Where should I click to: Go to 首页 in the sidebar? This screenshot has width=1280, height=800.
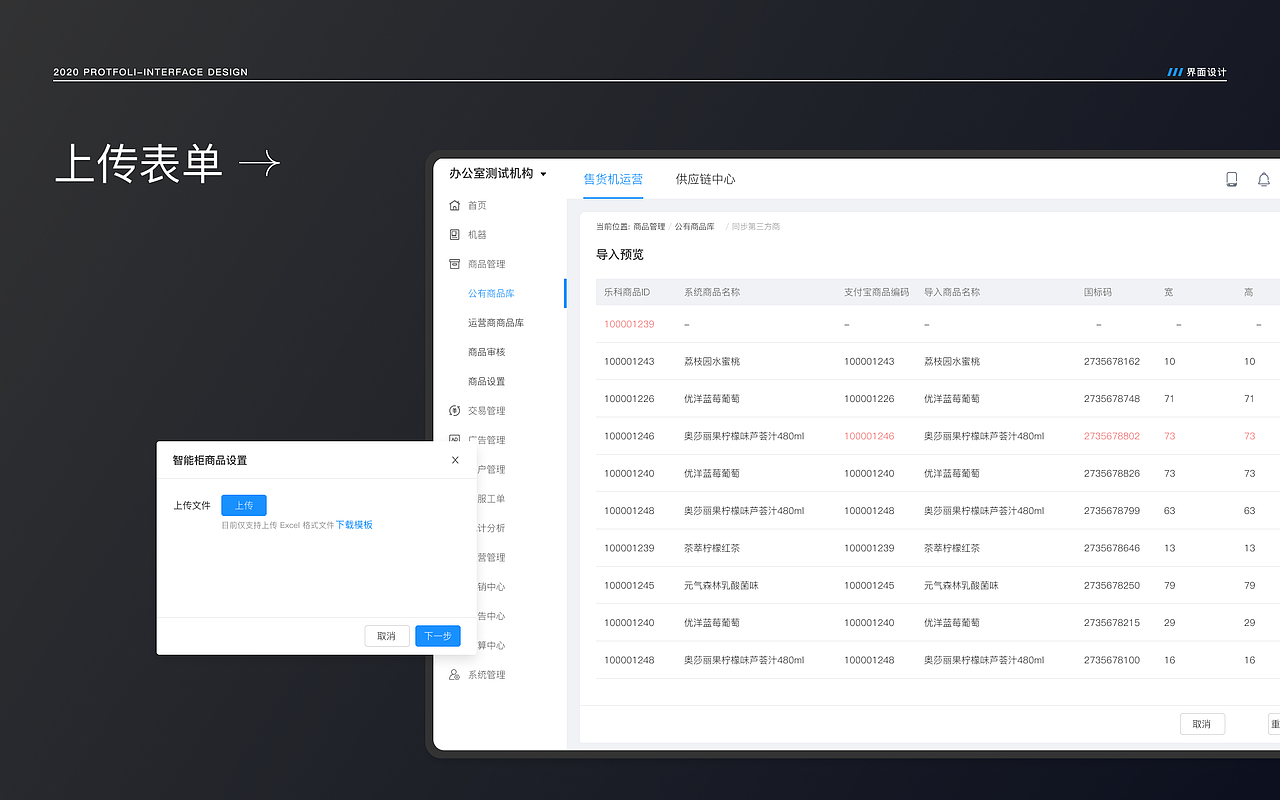tap(477, 205)
